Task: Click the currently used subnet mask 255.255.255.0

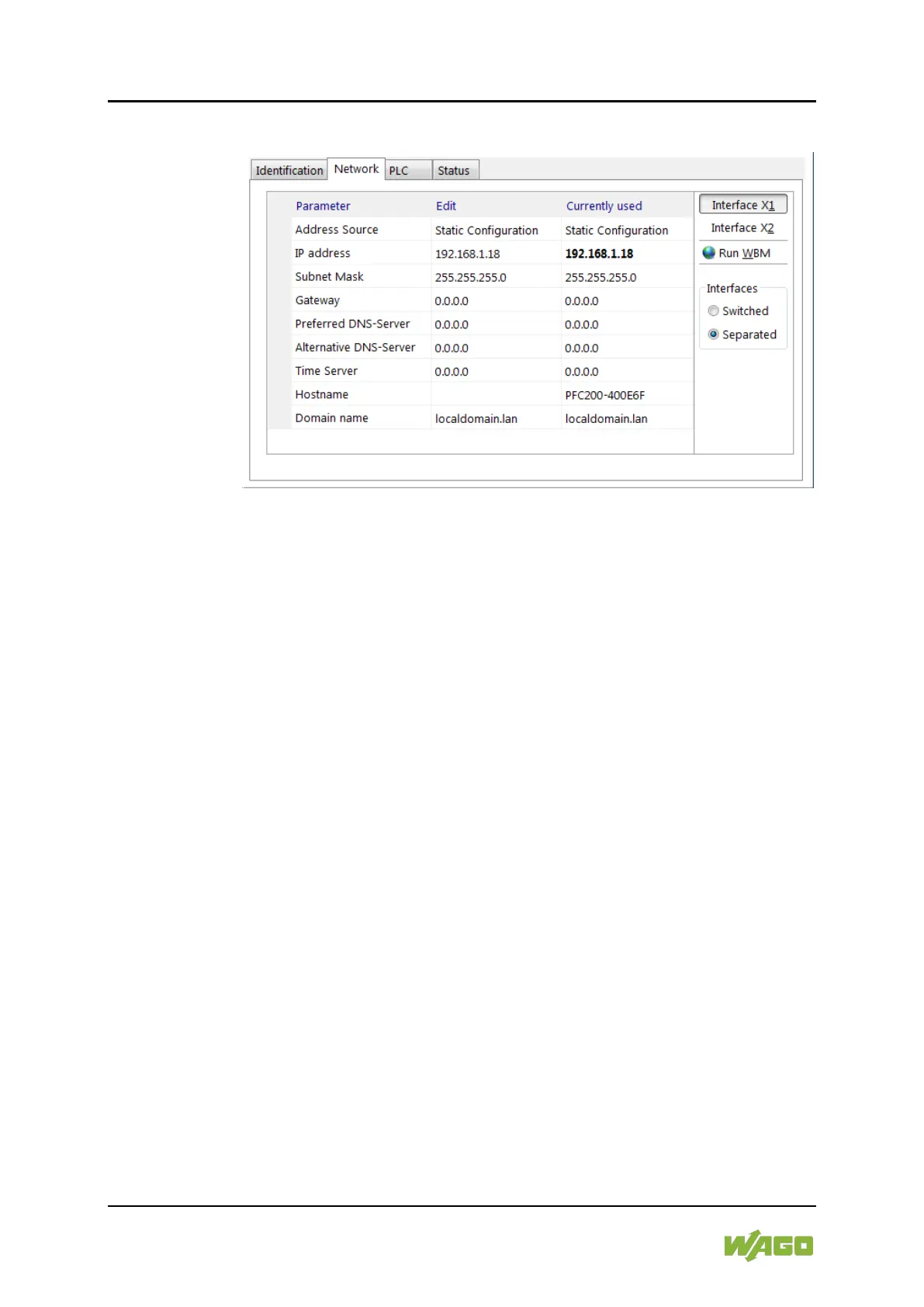Action: click(600, 277)
